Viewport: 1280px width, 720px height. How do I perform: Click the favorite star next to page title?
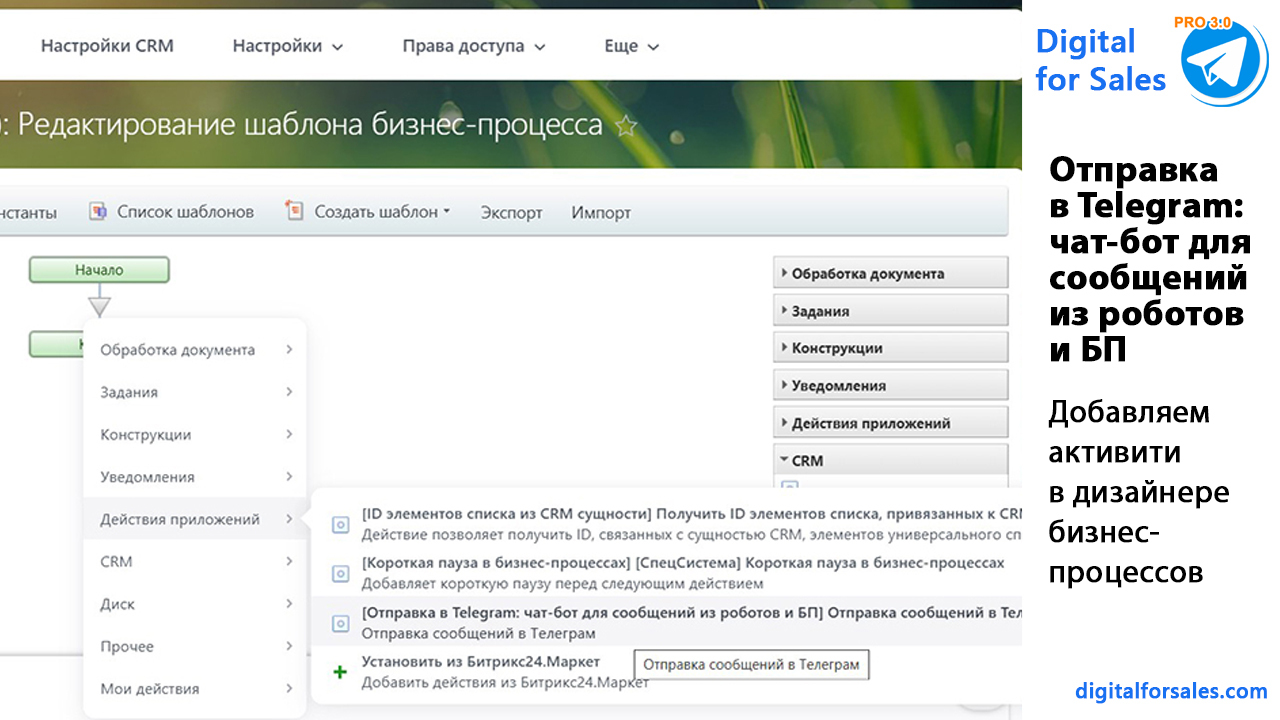[x=626, y=126]
